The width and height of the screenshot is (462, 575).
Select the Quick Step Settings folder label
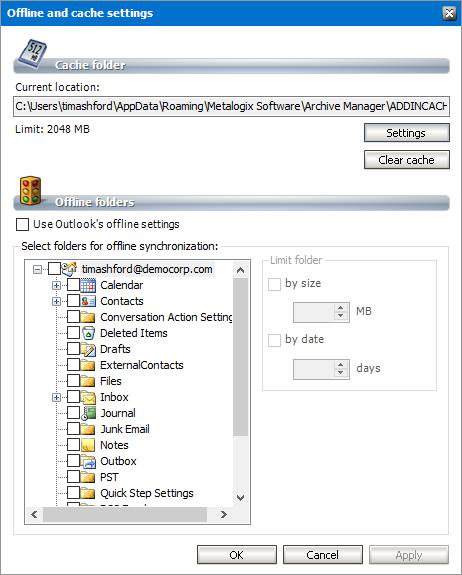[x=147, y=494]
